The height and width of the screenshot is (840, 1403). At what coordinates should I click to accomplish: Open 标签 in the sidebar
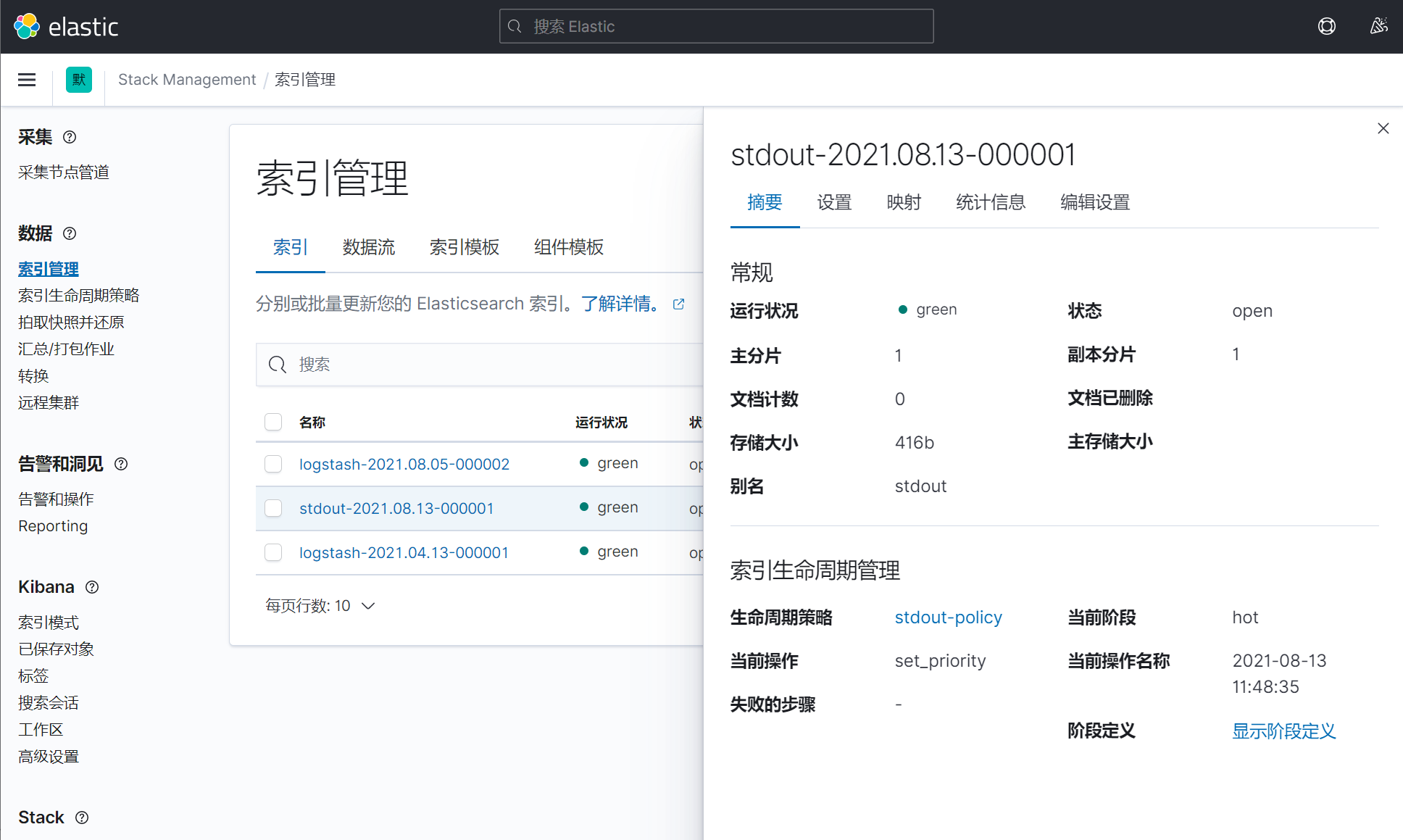33,676
